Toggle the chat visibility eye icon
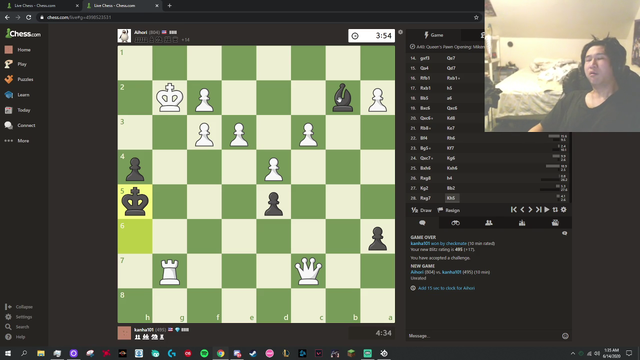The image size is (640, 360). tap(564, 233)
